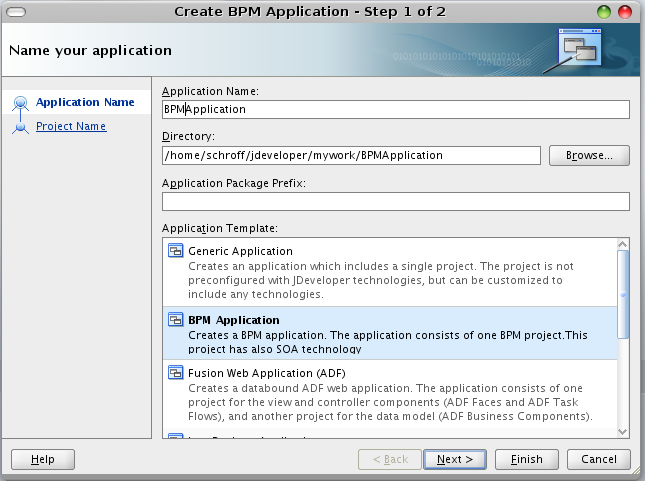Click the Application Package Prefix field

tap(395, 202)
